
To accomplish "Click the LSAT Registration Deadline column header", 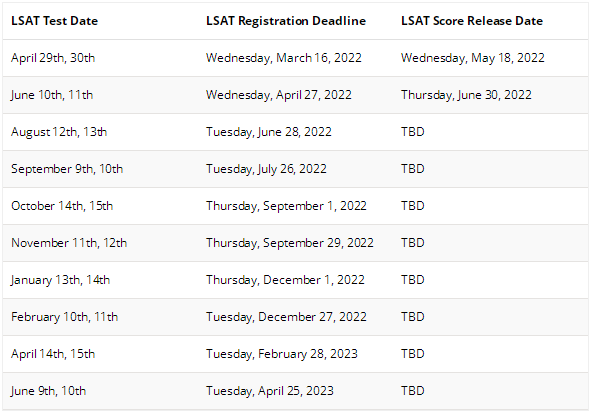I will pyautogui.click(x=286, y=21).
